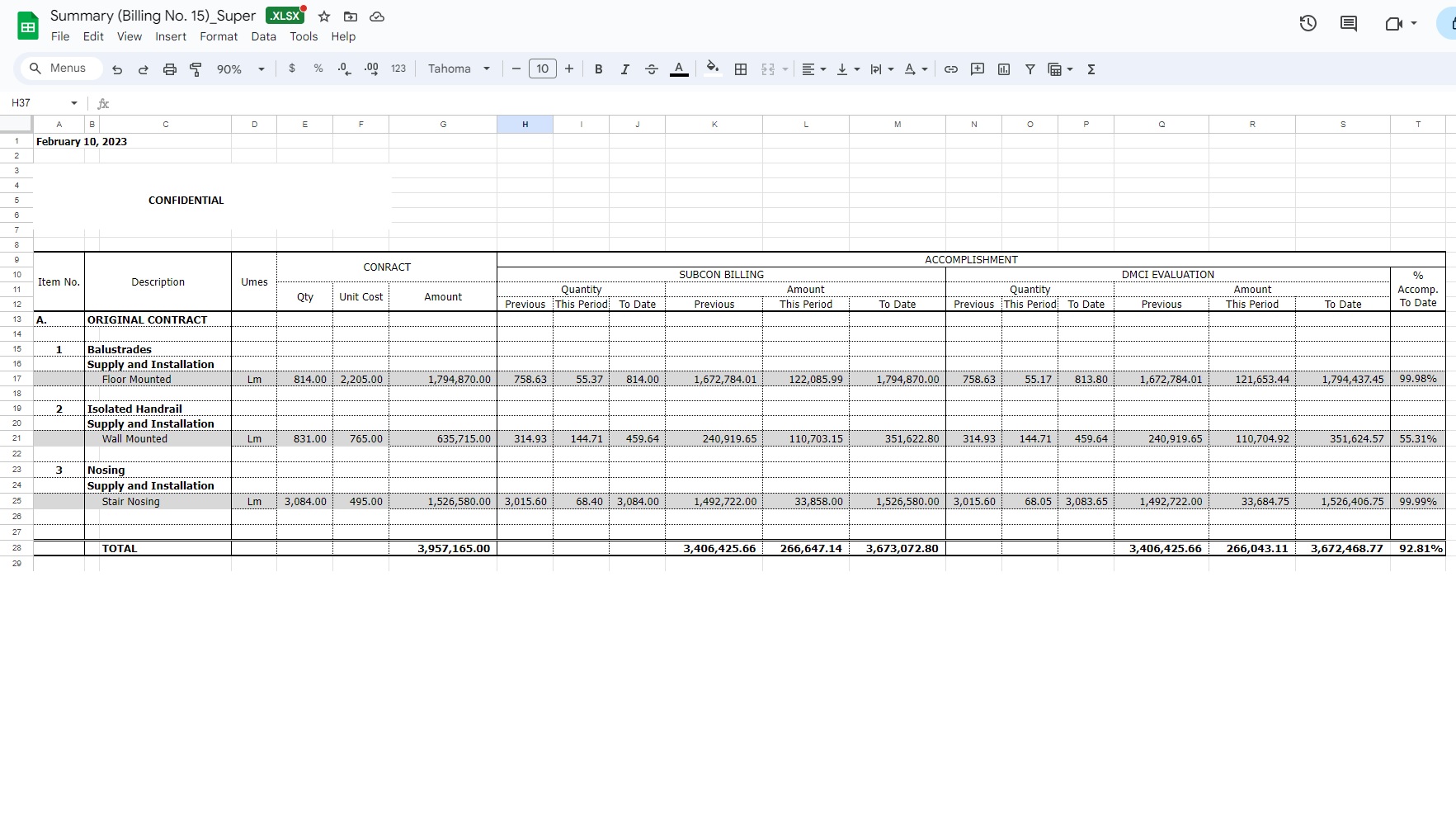Open version history clock icon
The height and width of the screenshot is (832, 1456).
(1308, 23)
